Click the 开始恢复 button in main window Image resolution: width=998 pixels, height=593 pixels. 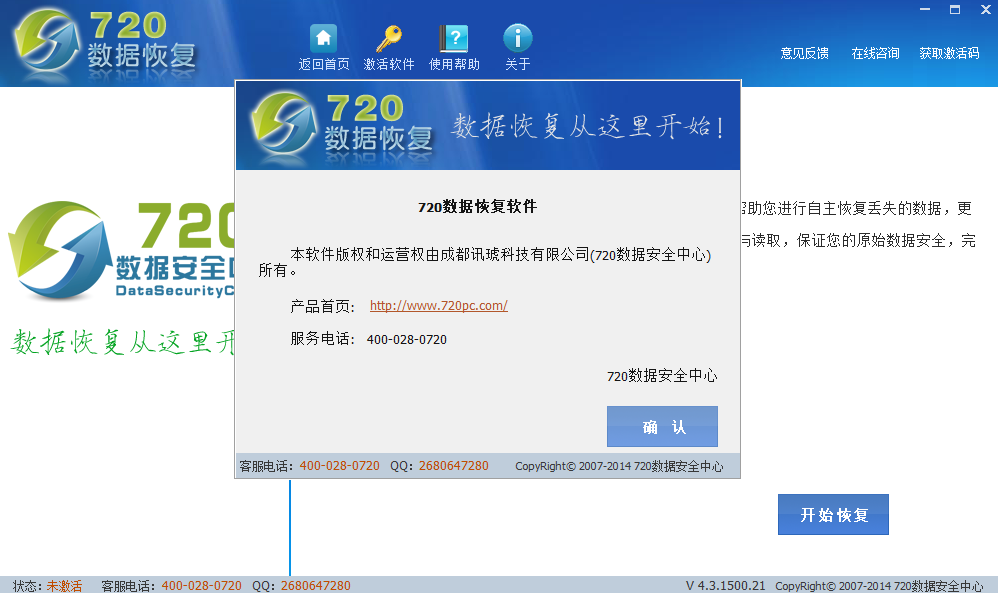pyautogui.click(x=833, y=514)
